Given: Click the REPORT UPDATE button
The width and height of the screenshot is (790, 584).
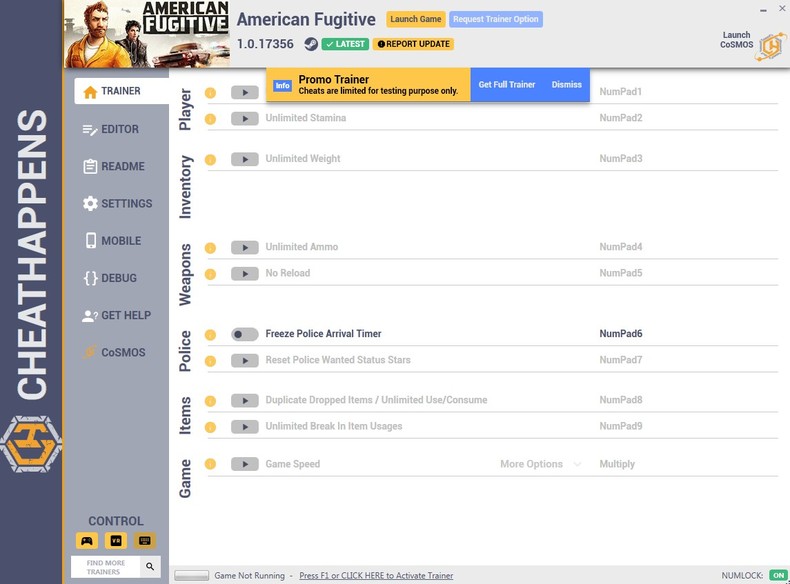Looking at the screenshot, I should (413, 44).
